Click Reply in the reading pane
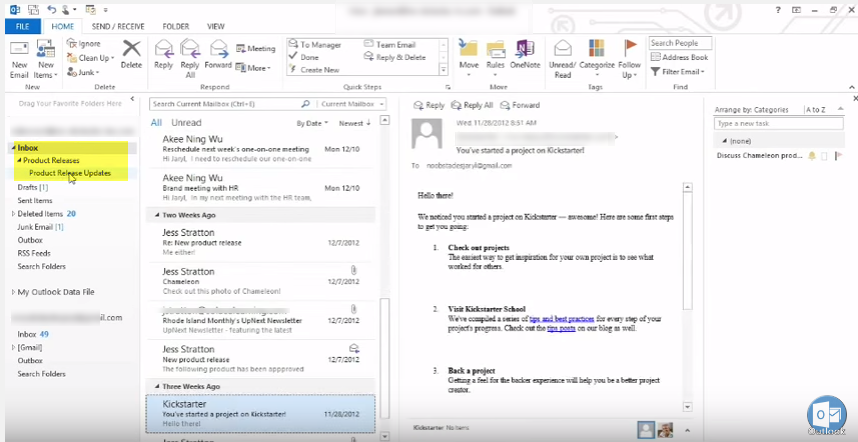This screenshot has width=858, height=442. (x=429, y=105)
